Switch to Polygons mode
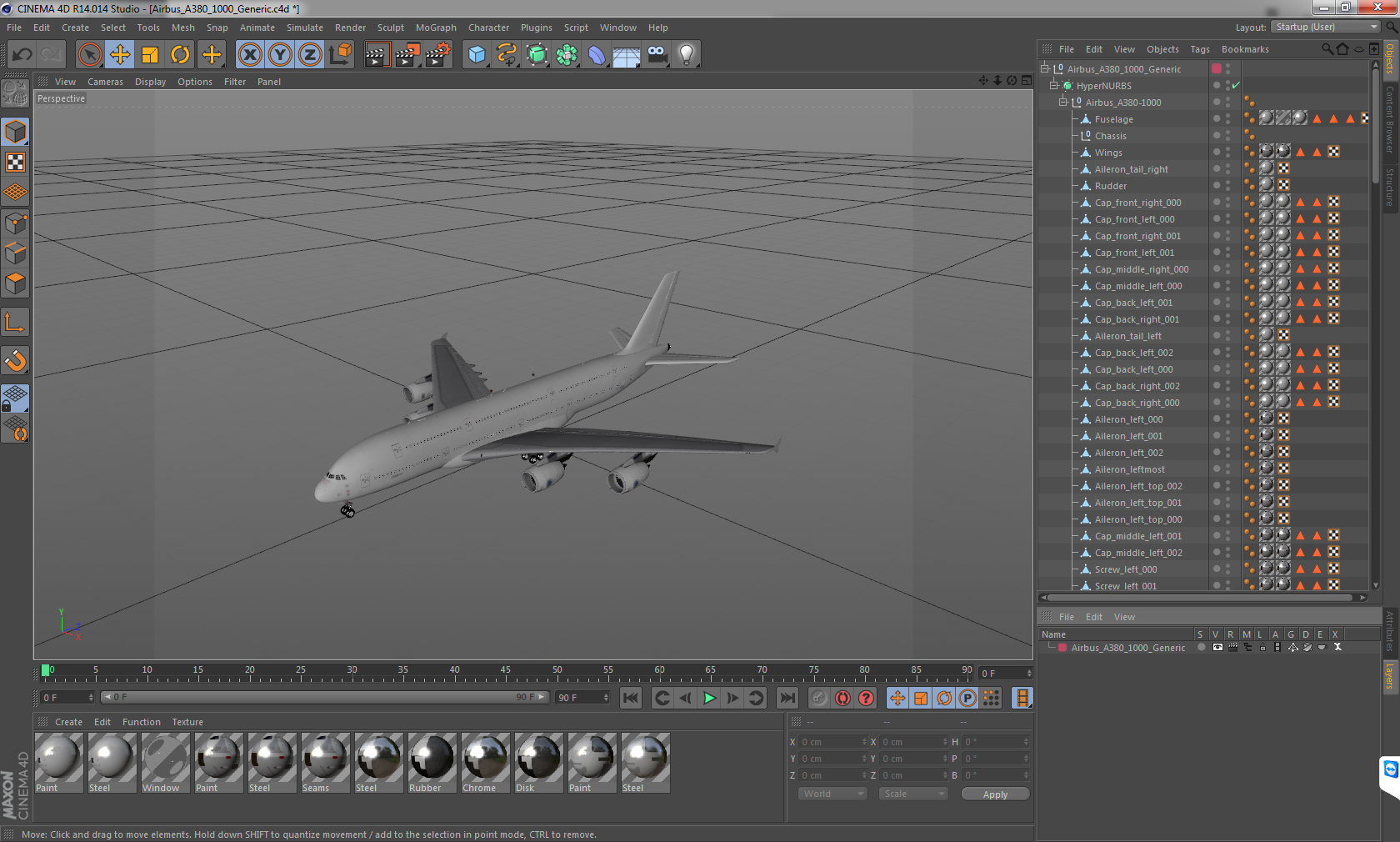 15,283
